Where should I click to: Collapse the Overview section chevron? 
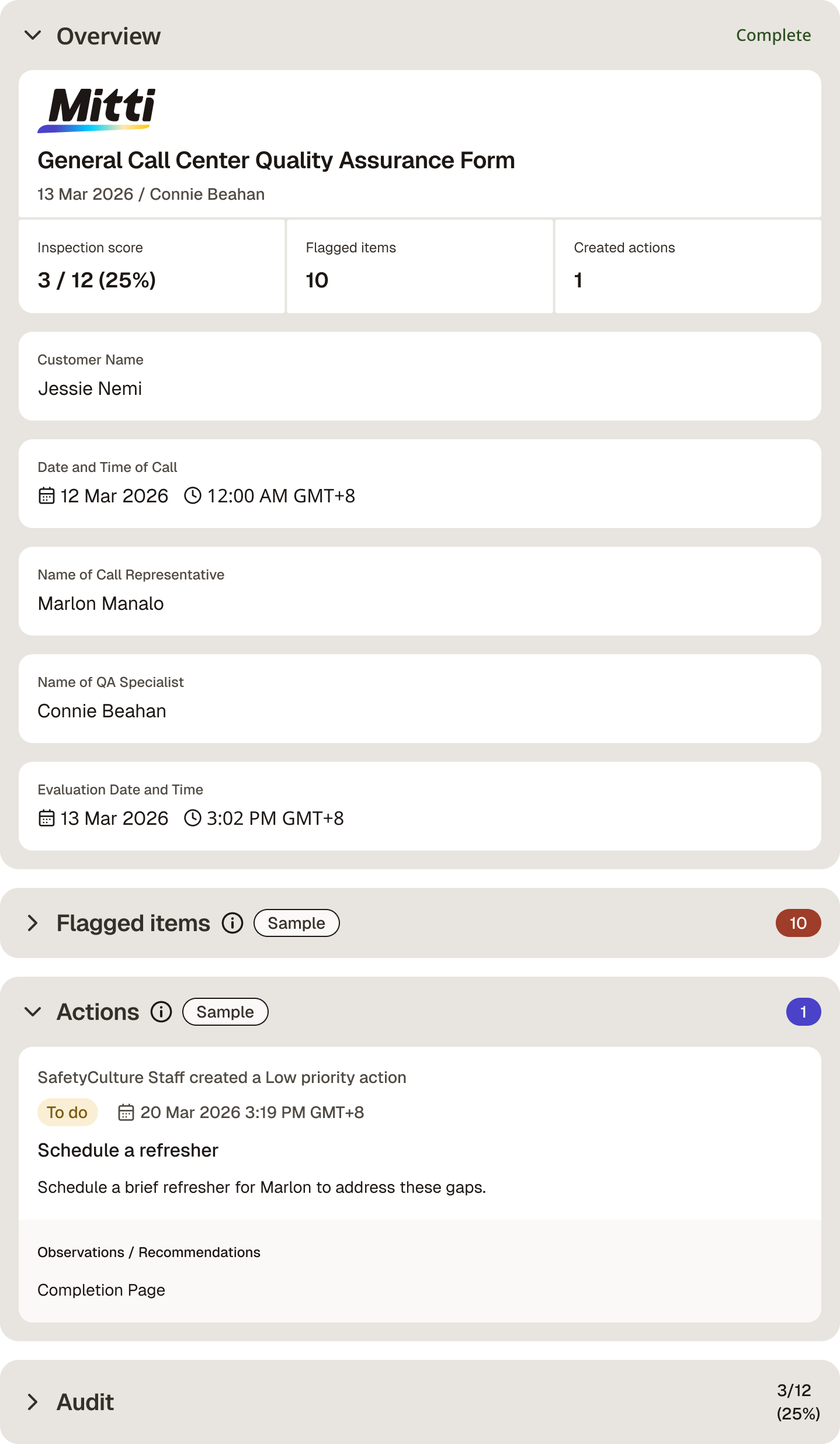[33, 36]
